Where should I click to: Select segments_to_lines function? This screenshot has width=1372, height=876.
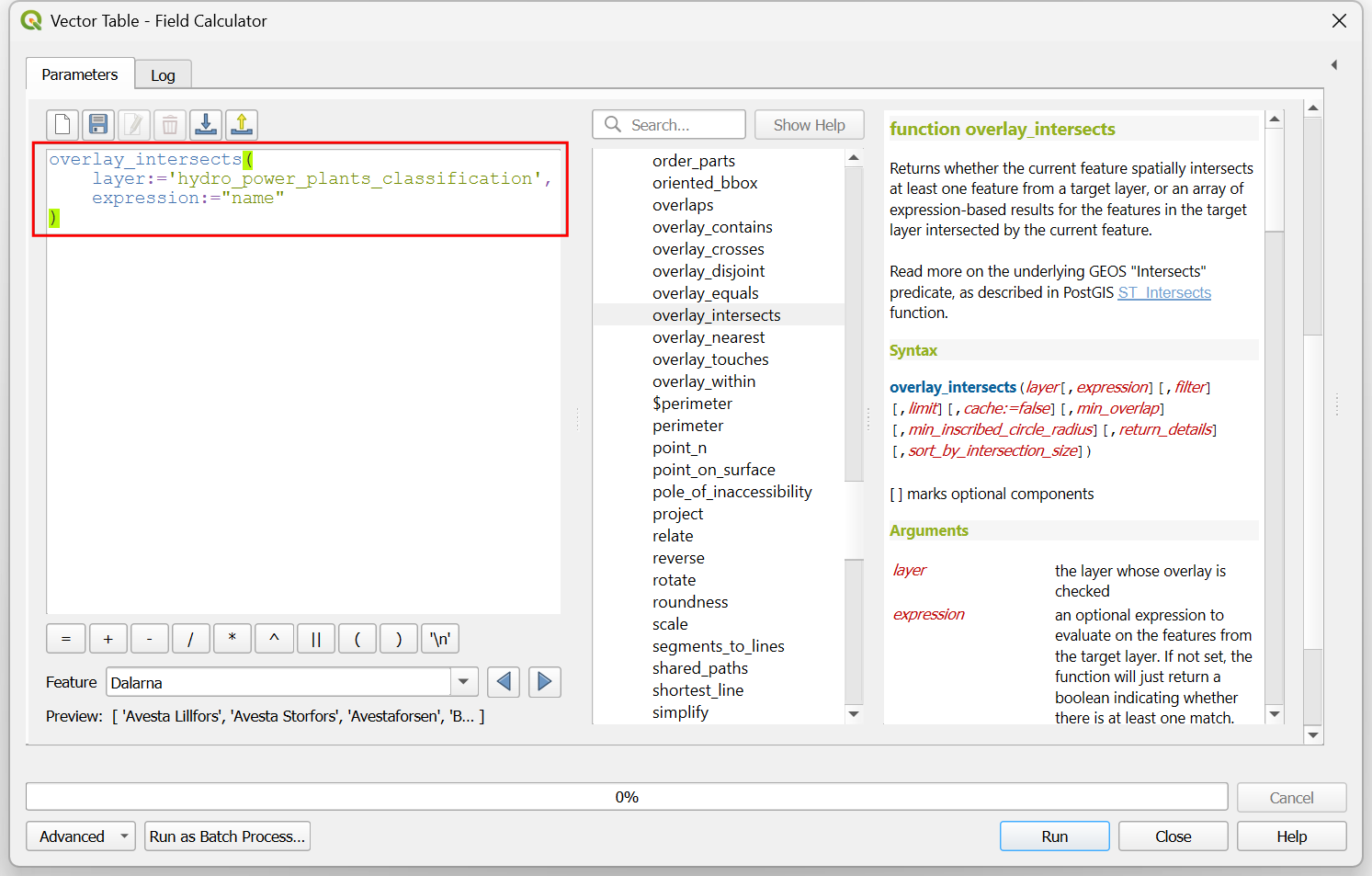point(719,646)
